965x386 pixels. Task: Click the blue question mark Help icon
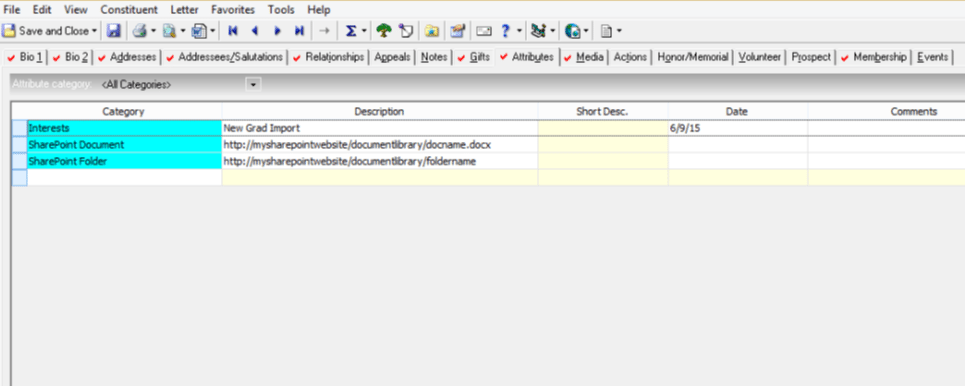click(506, 31)
